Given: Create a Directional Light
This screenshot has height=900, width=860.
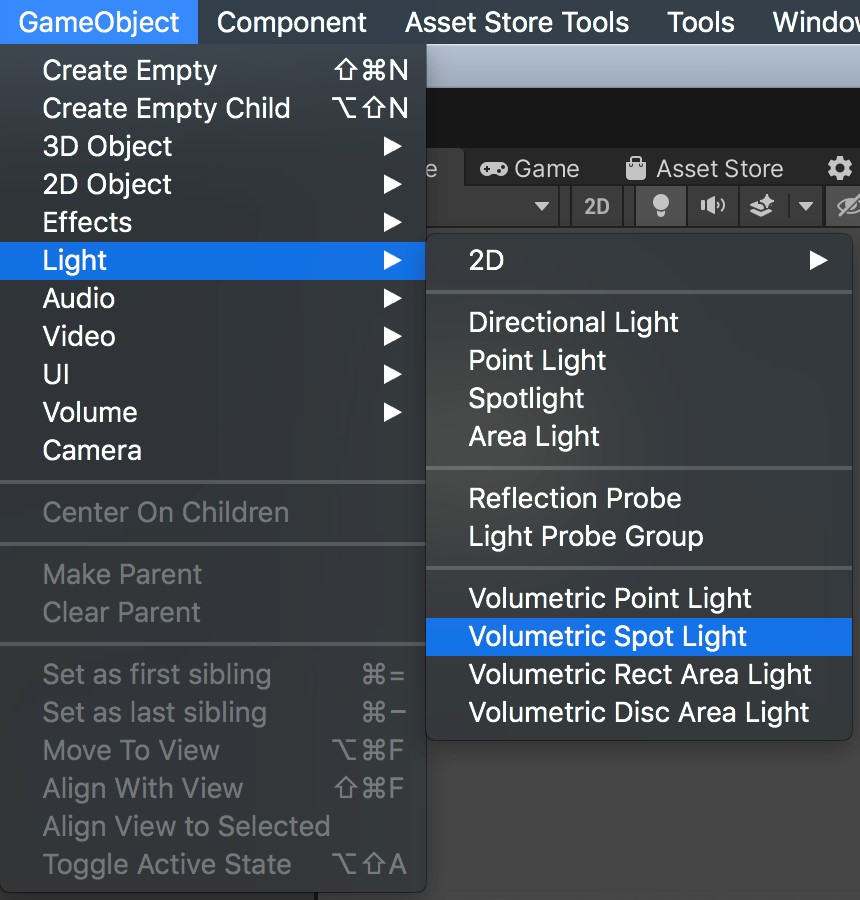Looking at the screenshot, I should [x=573, y=322].
